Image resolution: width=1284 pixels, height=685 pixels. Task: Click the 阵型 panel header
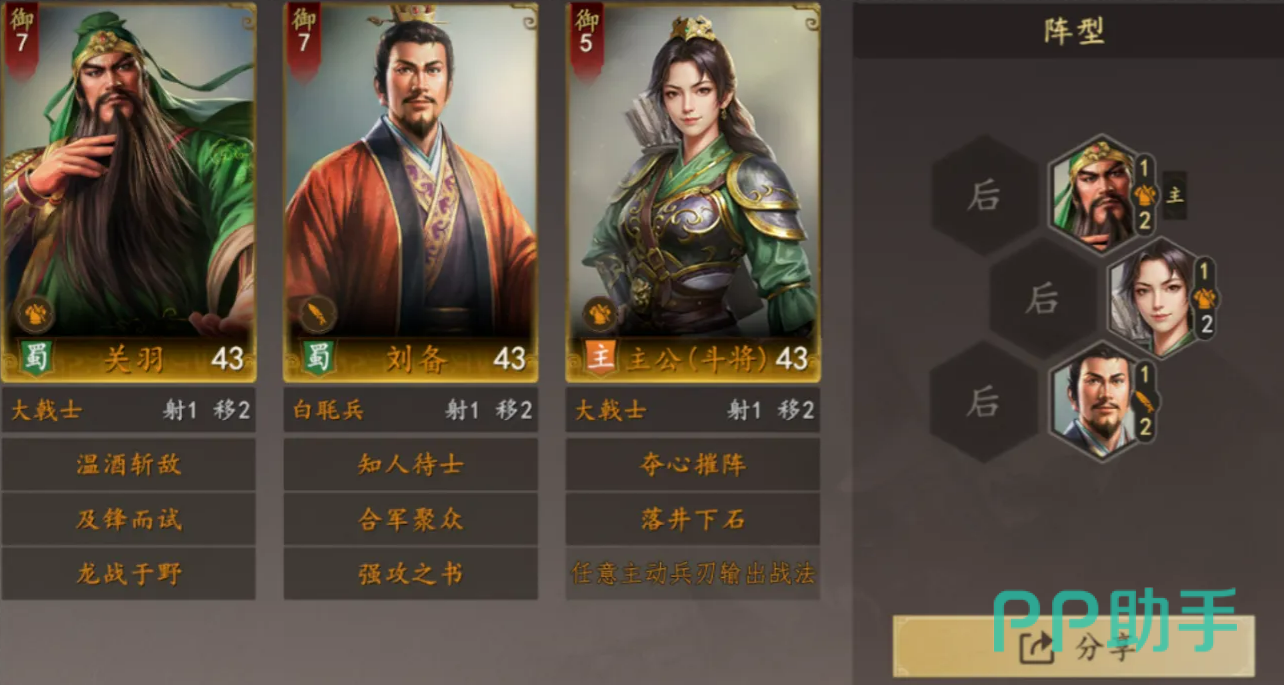[1068, 30]
